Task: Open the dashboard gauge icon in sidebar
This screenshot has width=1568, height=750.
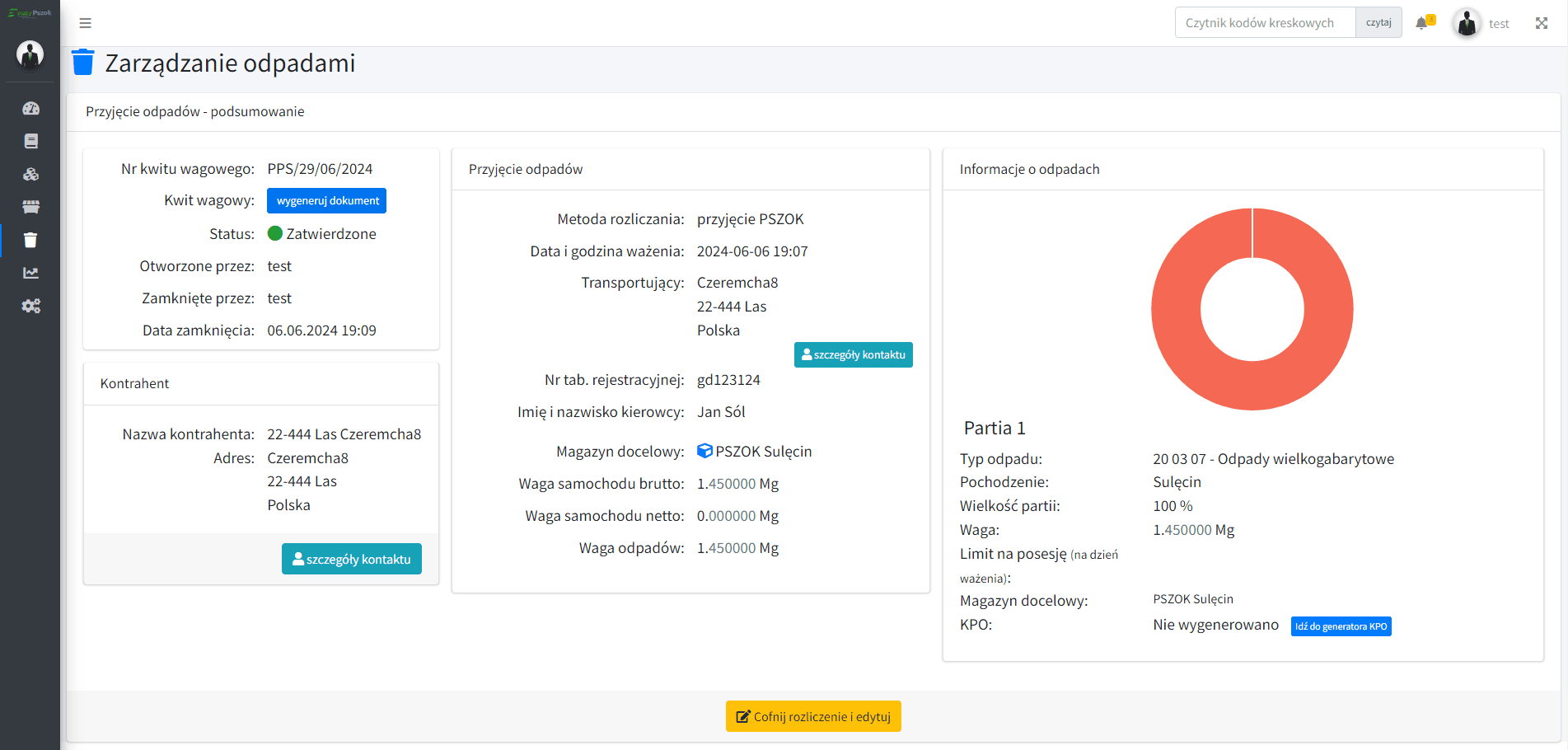Action: (30, 109)
